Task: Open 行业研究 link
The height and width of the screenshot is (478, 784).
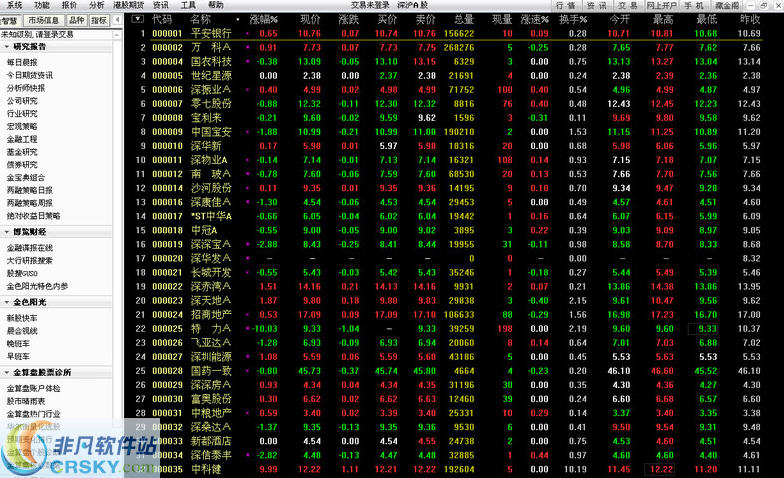Action: [22, 114]
